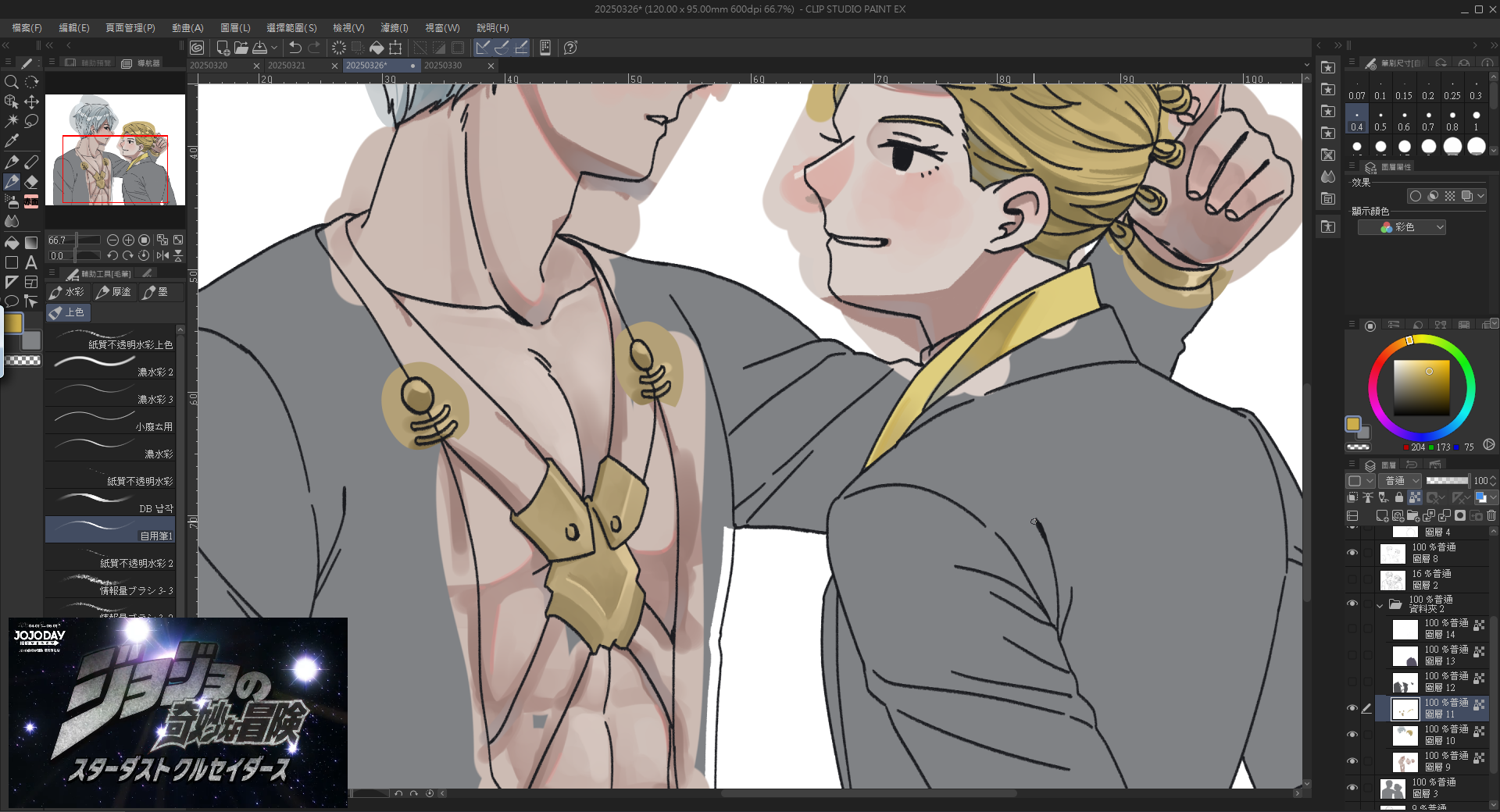The width and height of the screenshot is (1500, 812).
Task: Zoom in in the Navigator panel
Action: pos(128,240)
